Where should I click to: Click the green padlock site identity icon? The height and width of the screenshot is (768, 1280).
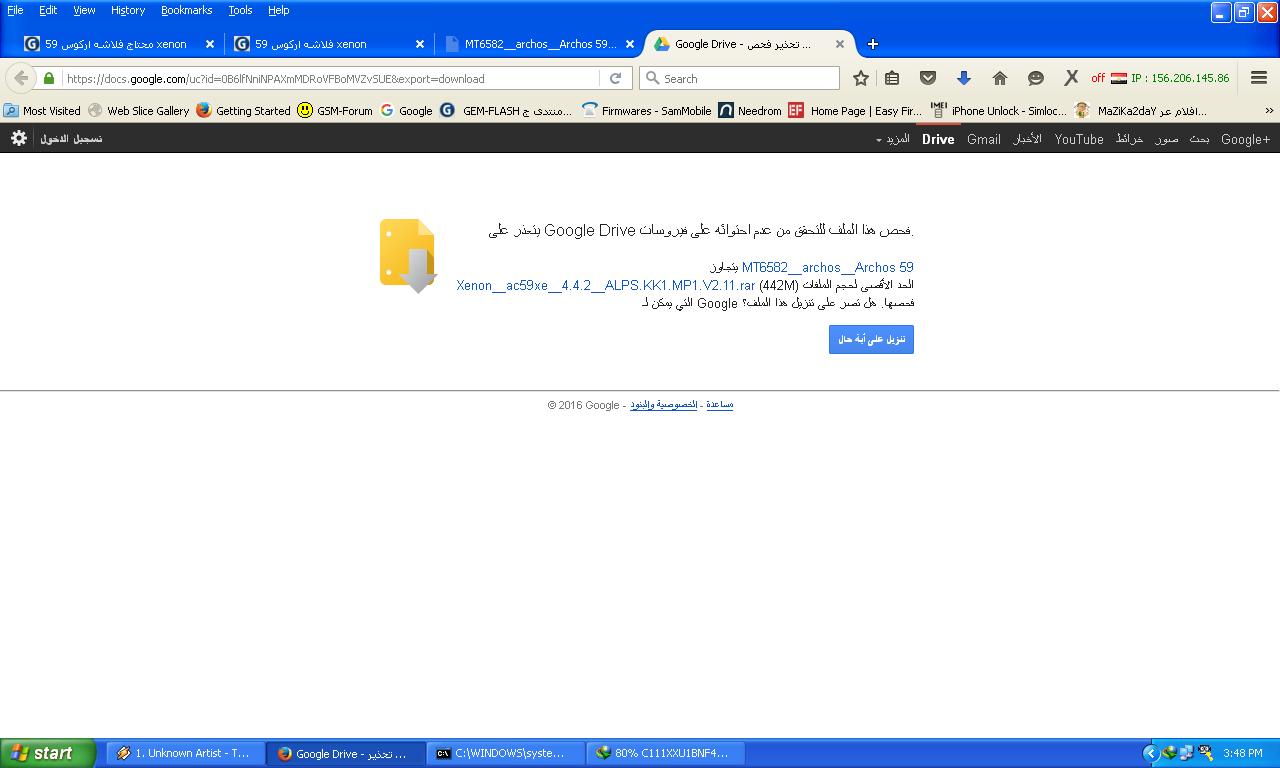[x=49, y=78]
